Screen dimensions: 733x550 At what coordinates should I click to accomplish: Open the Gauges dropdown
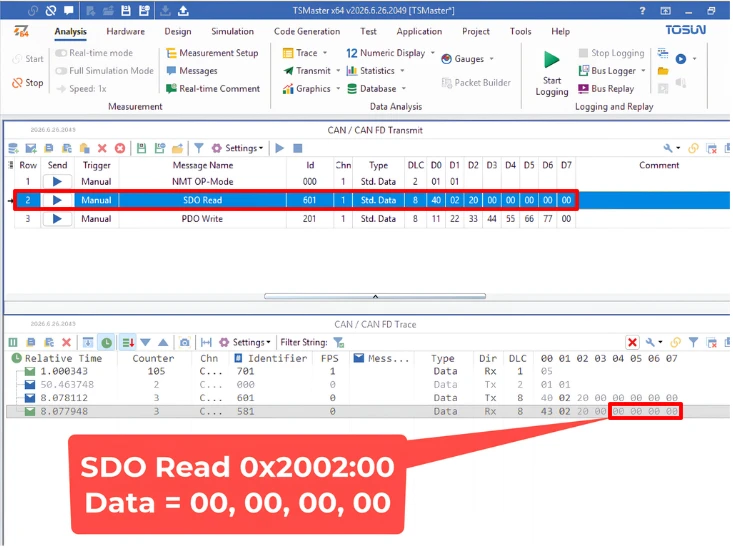pyautogui.click(x=491, y=59)
